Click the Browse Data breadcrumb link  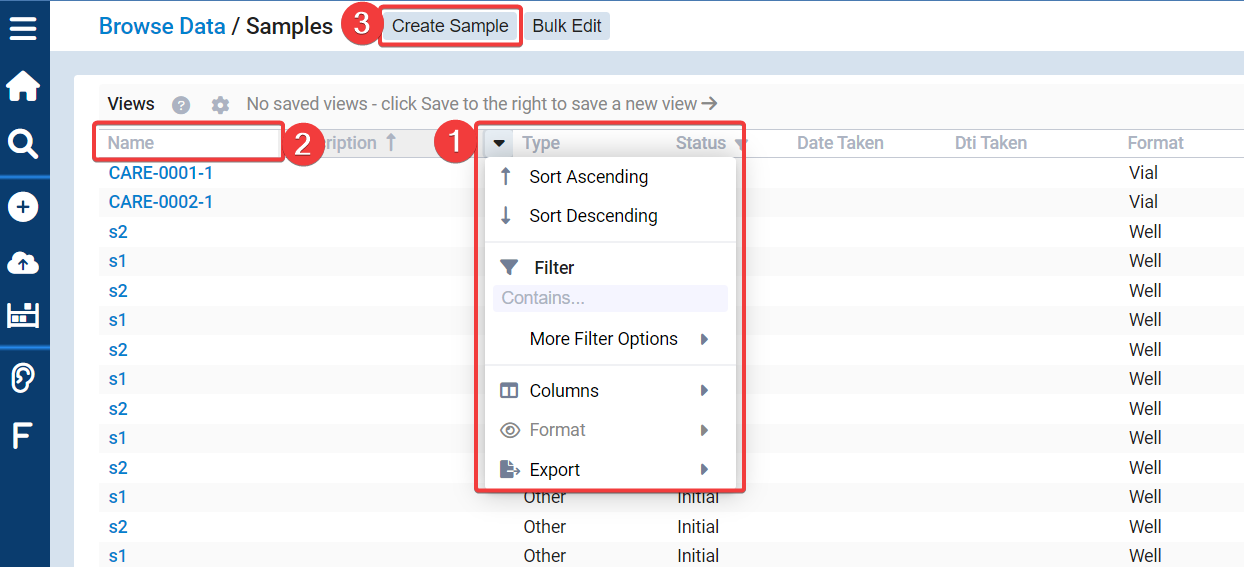click(x=162, y=26)
